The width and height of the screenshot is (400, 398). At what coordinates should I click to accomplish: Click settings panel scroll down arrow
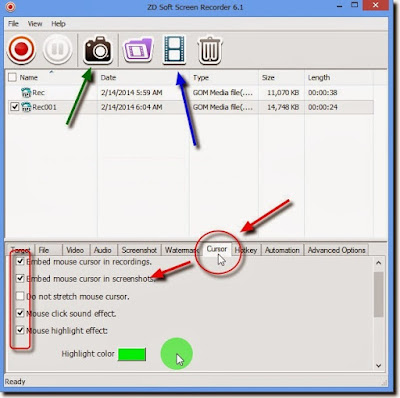click(379, 365)
